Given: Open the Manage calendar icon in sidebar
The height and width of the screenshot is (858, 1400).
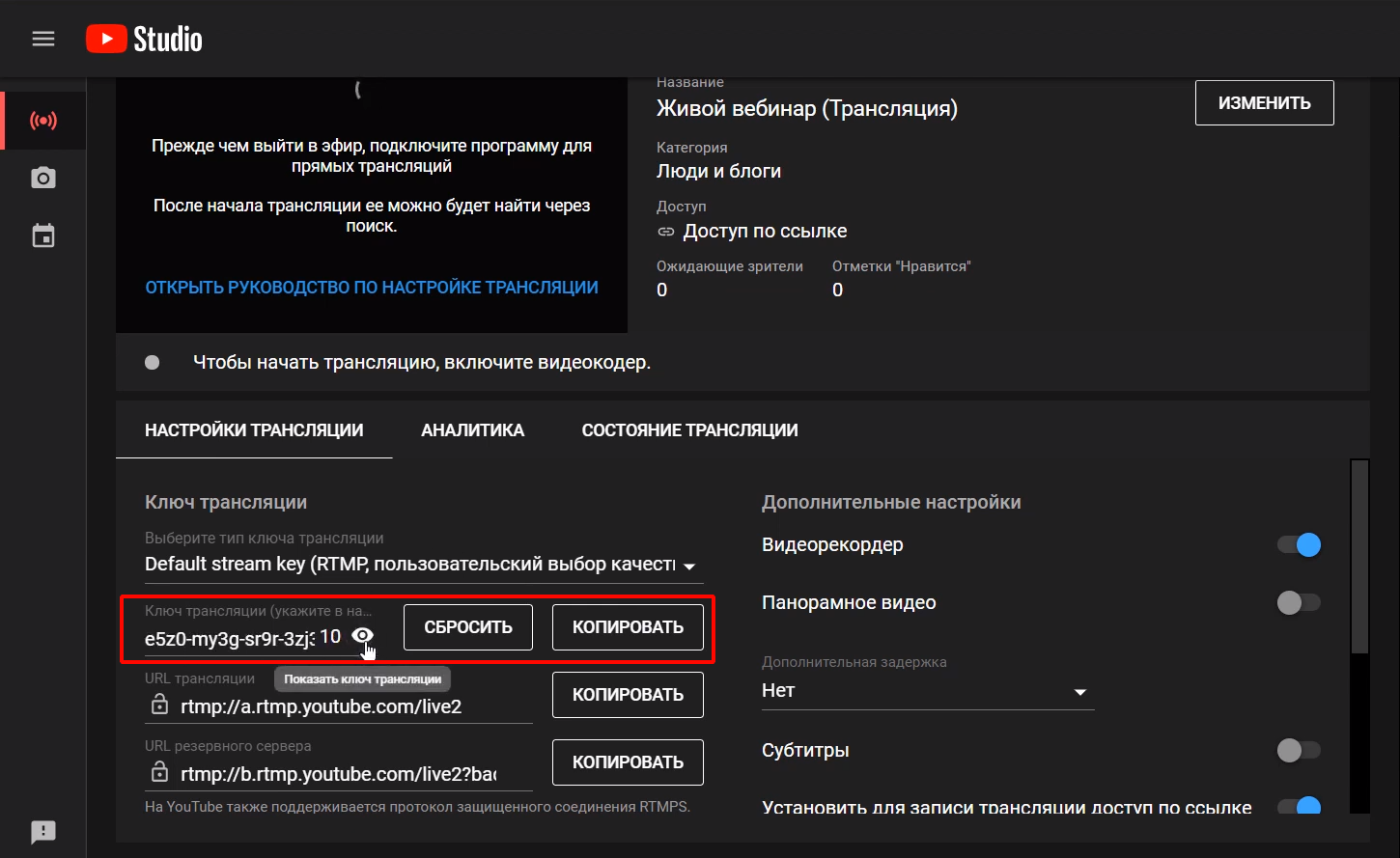Looking at the screenshot, I should [x=43, y=236].
